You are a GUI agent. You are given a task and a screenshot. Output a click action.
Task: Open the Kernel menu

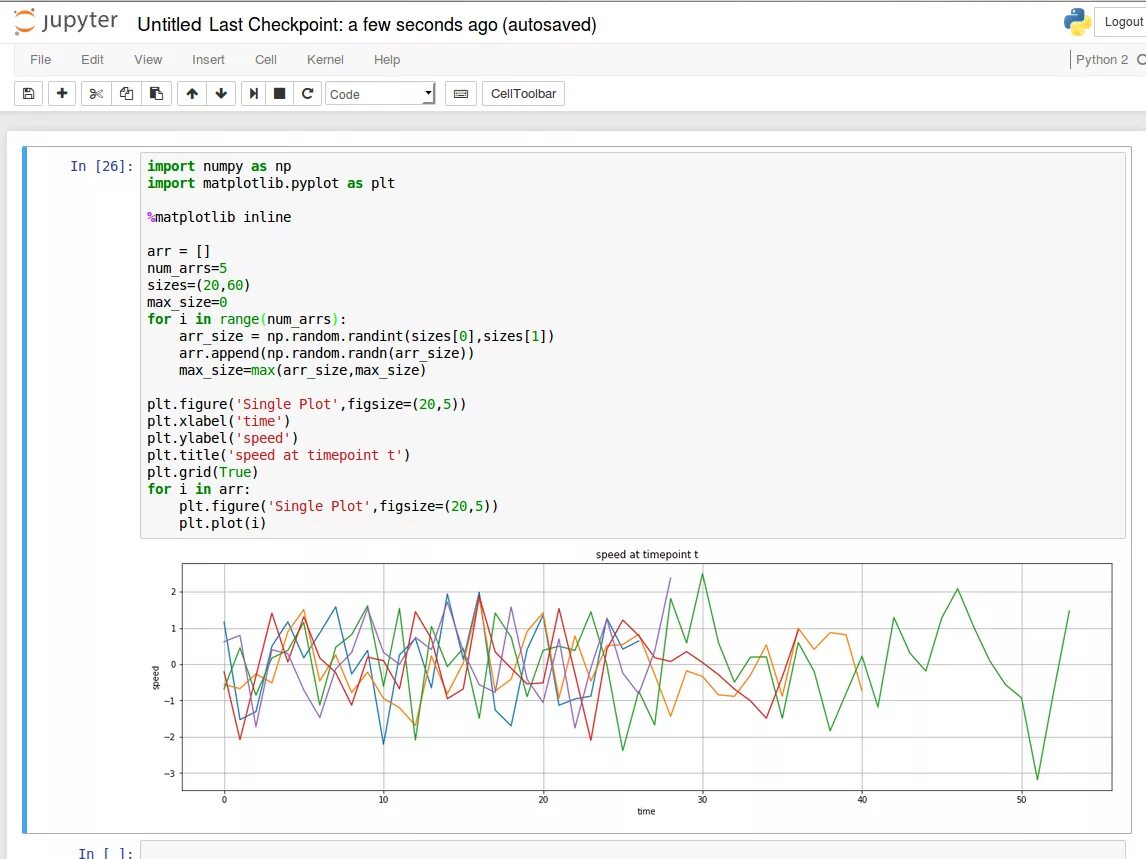(x=325, y=60)
